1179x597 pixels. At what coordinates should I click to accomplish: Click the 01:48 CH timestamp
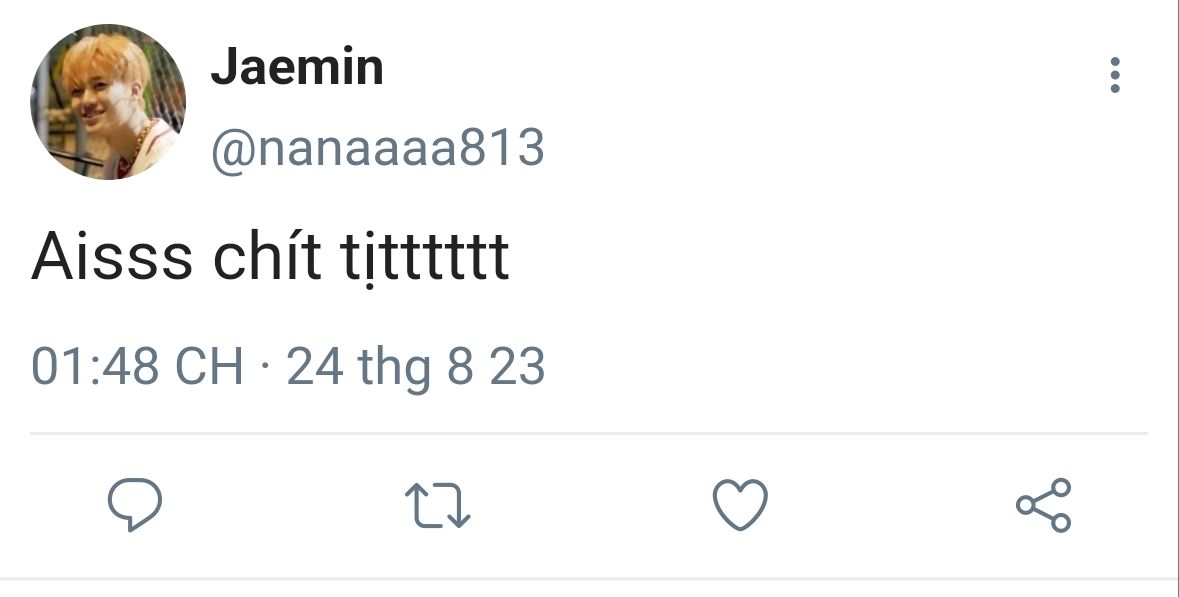[137, 366]
